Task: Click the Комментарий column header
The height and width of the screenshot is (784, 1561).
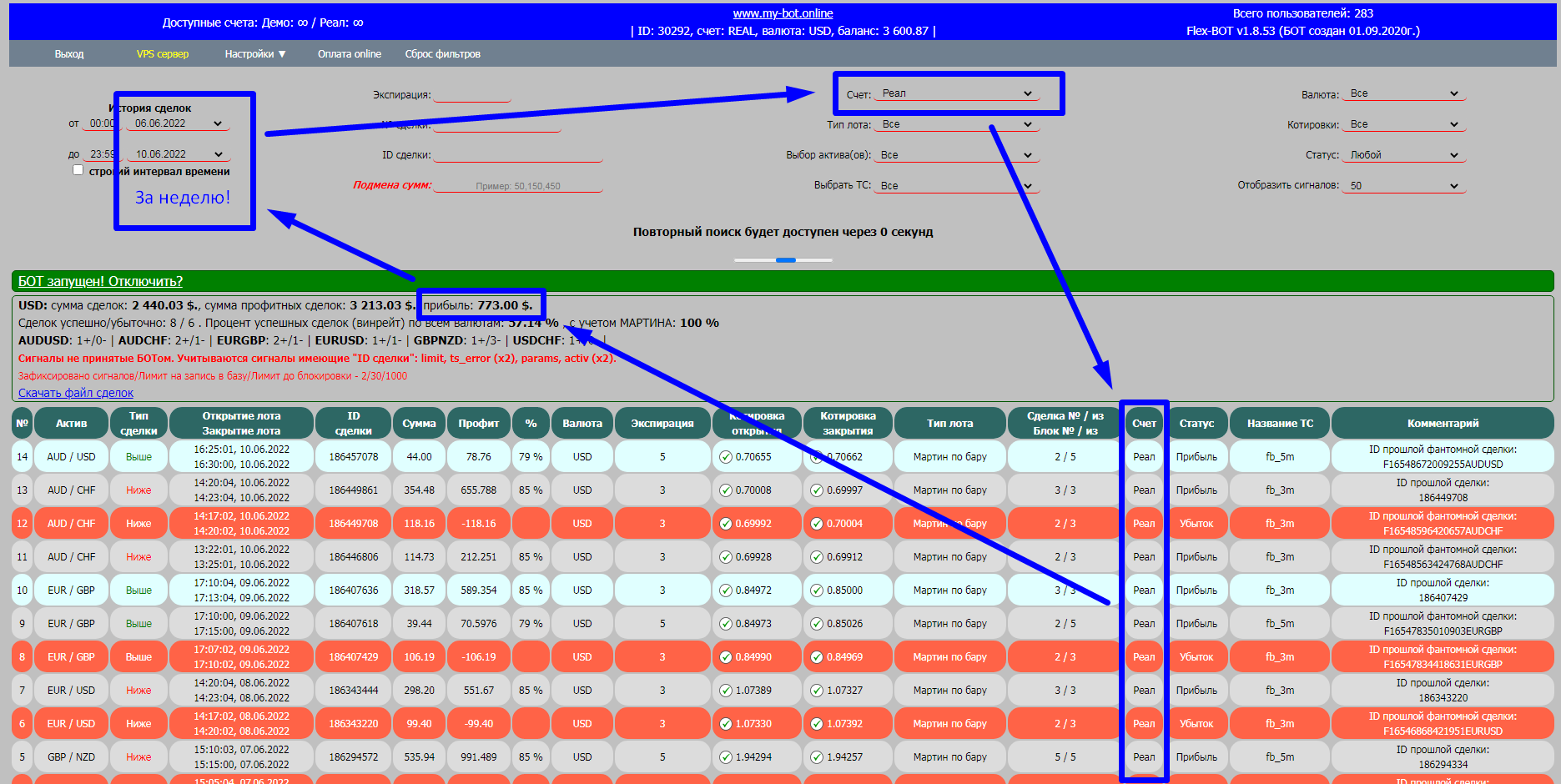Action: 1443,424
